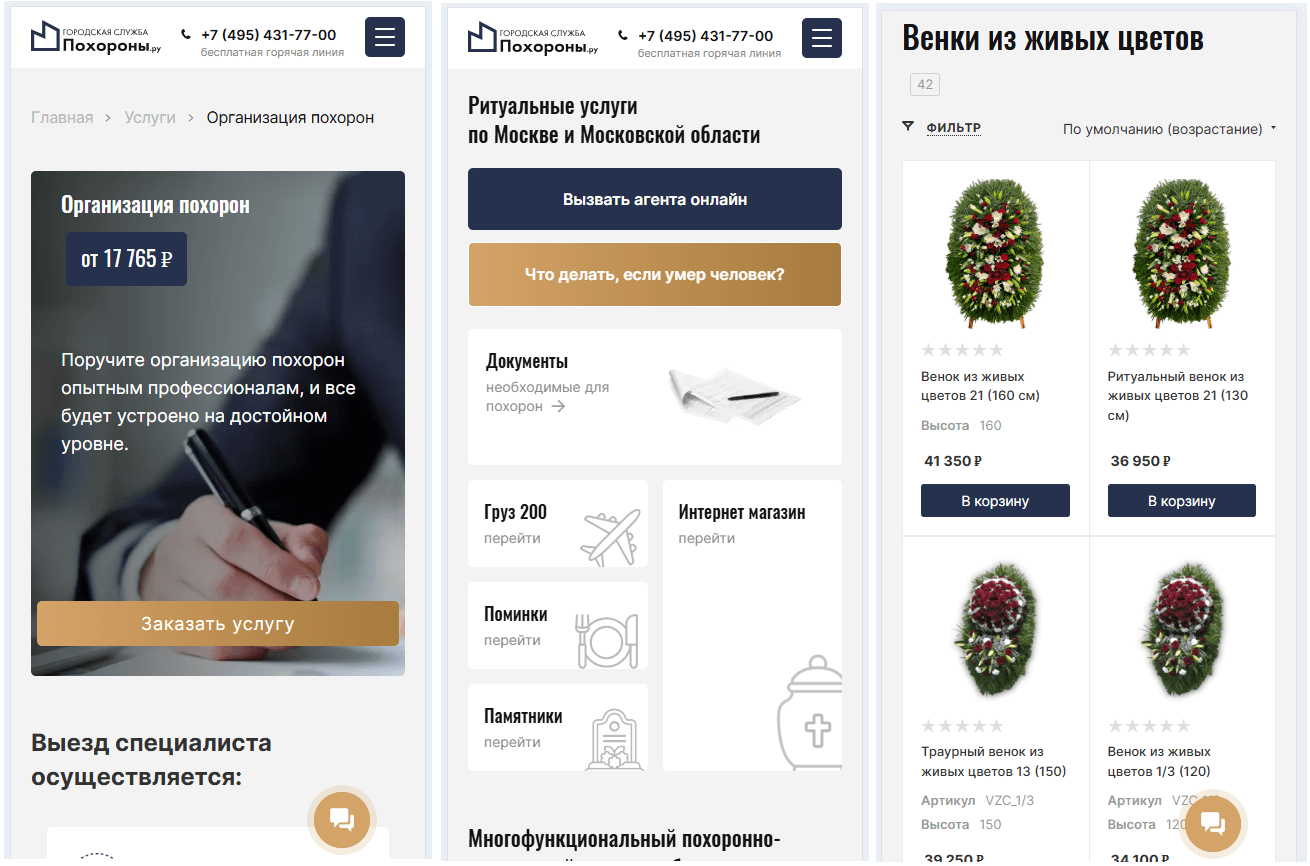This screenshot has width=1310, height=866.
Task: Click the urn icon in Интернет магазин tile
Action: 810,712
